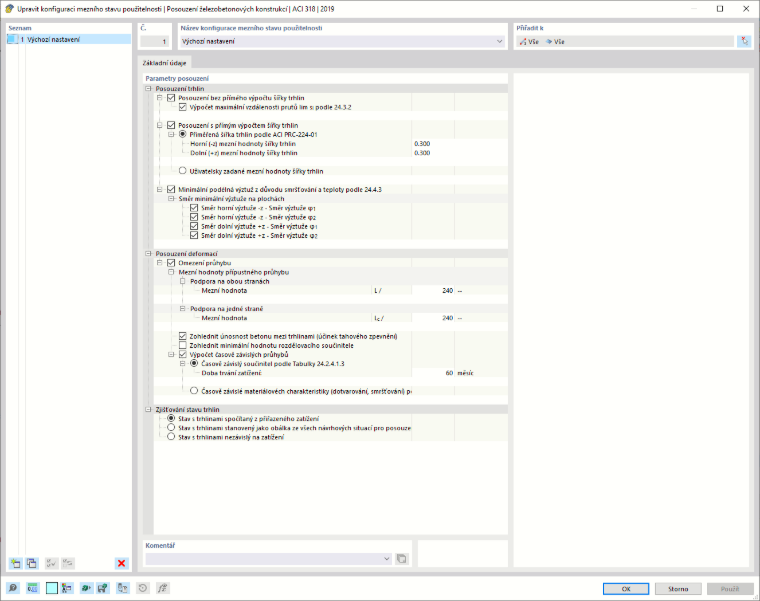Image resolution: width=760 pixels, height=601 pixels.
Task: Toggle Minimální podélná výztuž podle 24.4.3 checkbox
Action: [171, 190]
